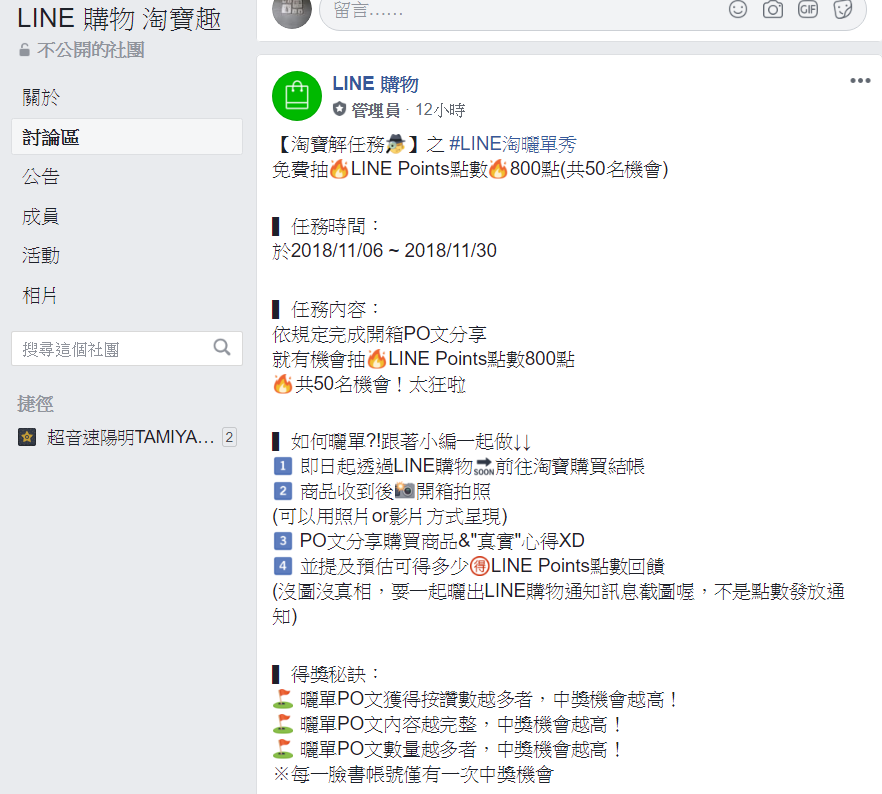The image size is (882, 794).
Task: Click the notification badge 2 on shortcut
Action: 229,437
